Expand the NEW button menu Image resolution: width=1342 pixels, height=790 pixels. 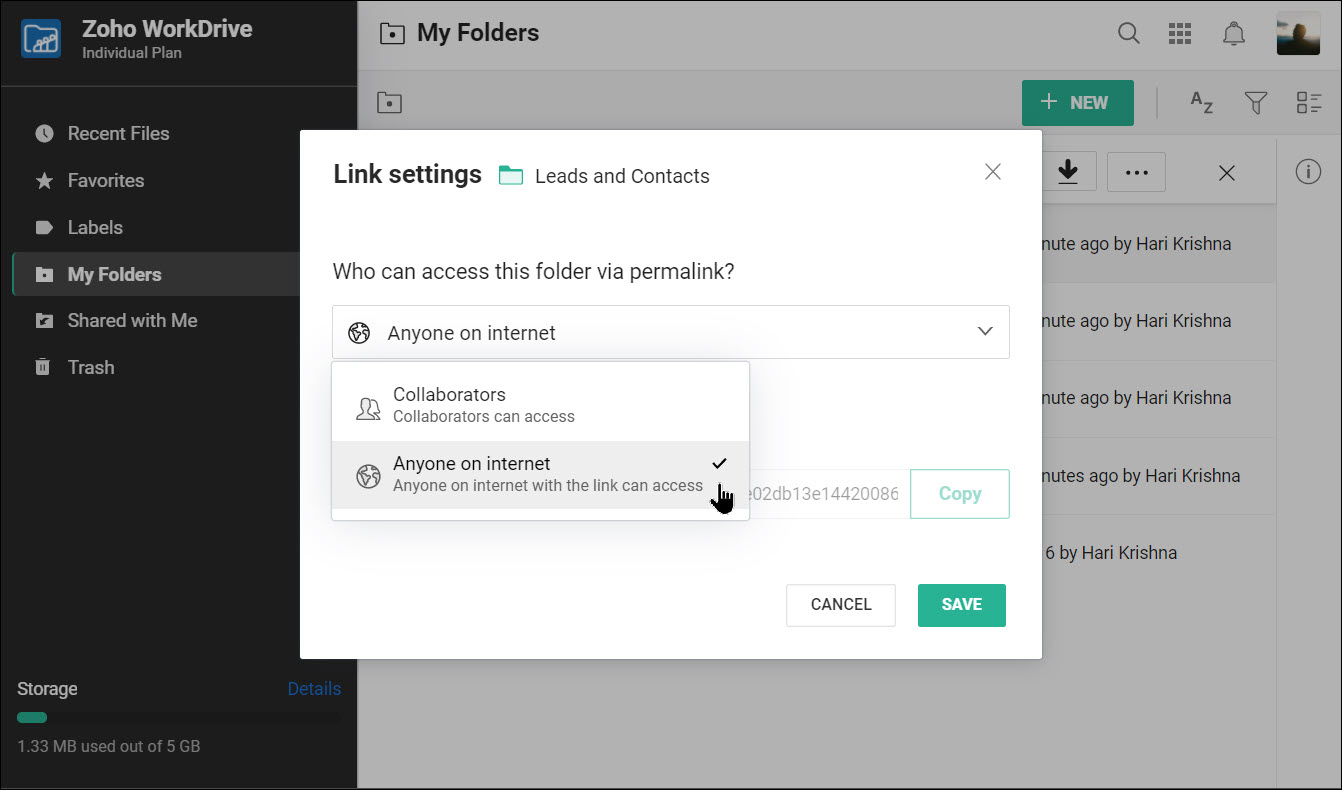[1077, 102]
